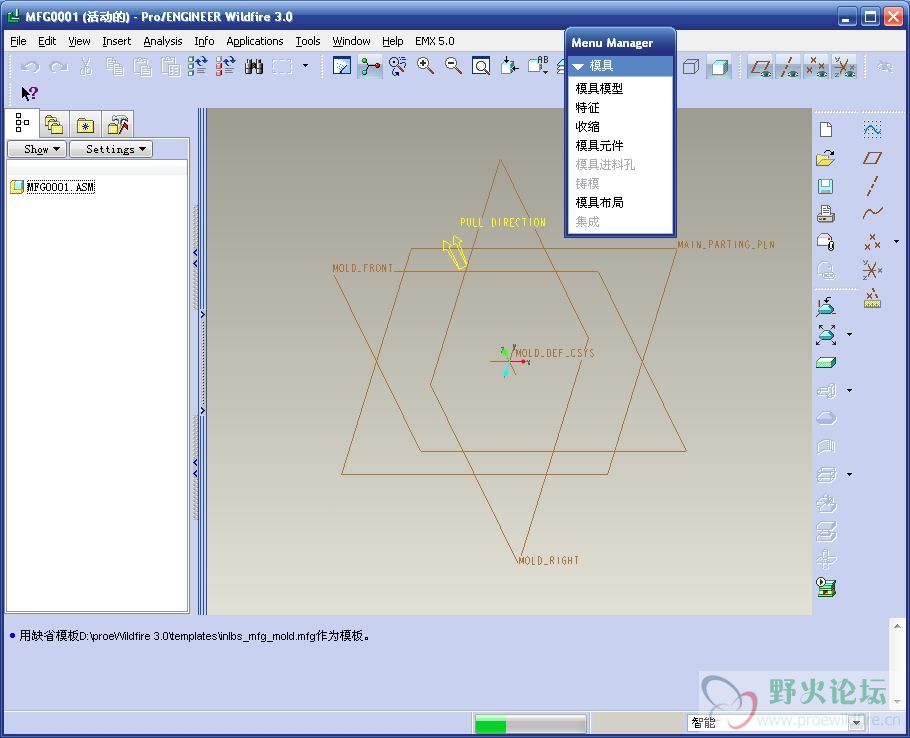The image size is (910, 738).
Task: Toggle coordinate systems visibility
Action: (x=844, y=67)
